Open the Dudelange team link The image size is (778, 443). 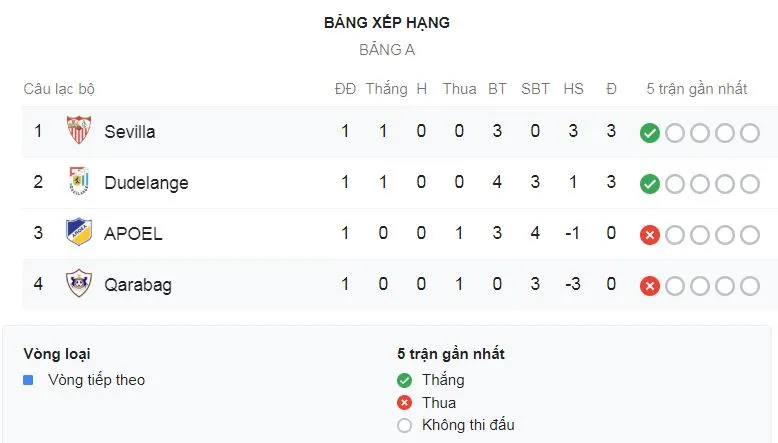point(146,182)
